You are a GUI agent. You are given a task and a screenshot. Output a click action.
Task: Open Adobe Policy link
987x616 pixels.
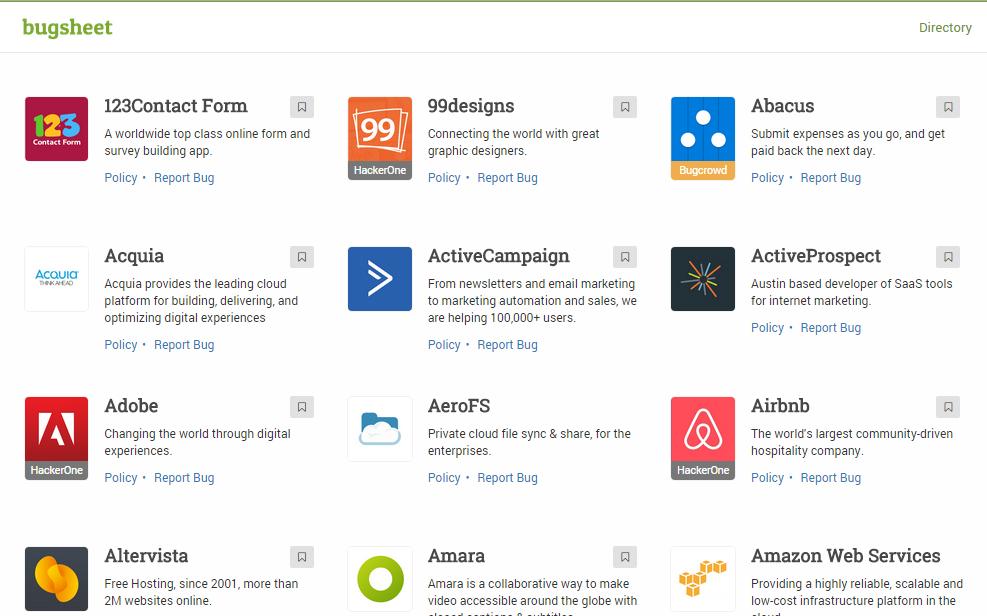[121, 478]
